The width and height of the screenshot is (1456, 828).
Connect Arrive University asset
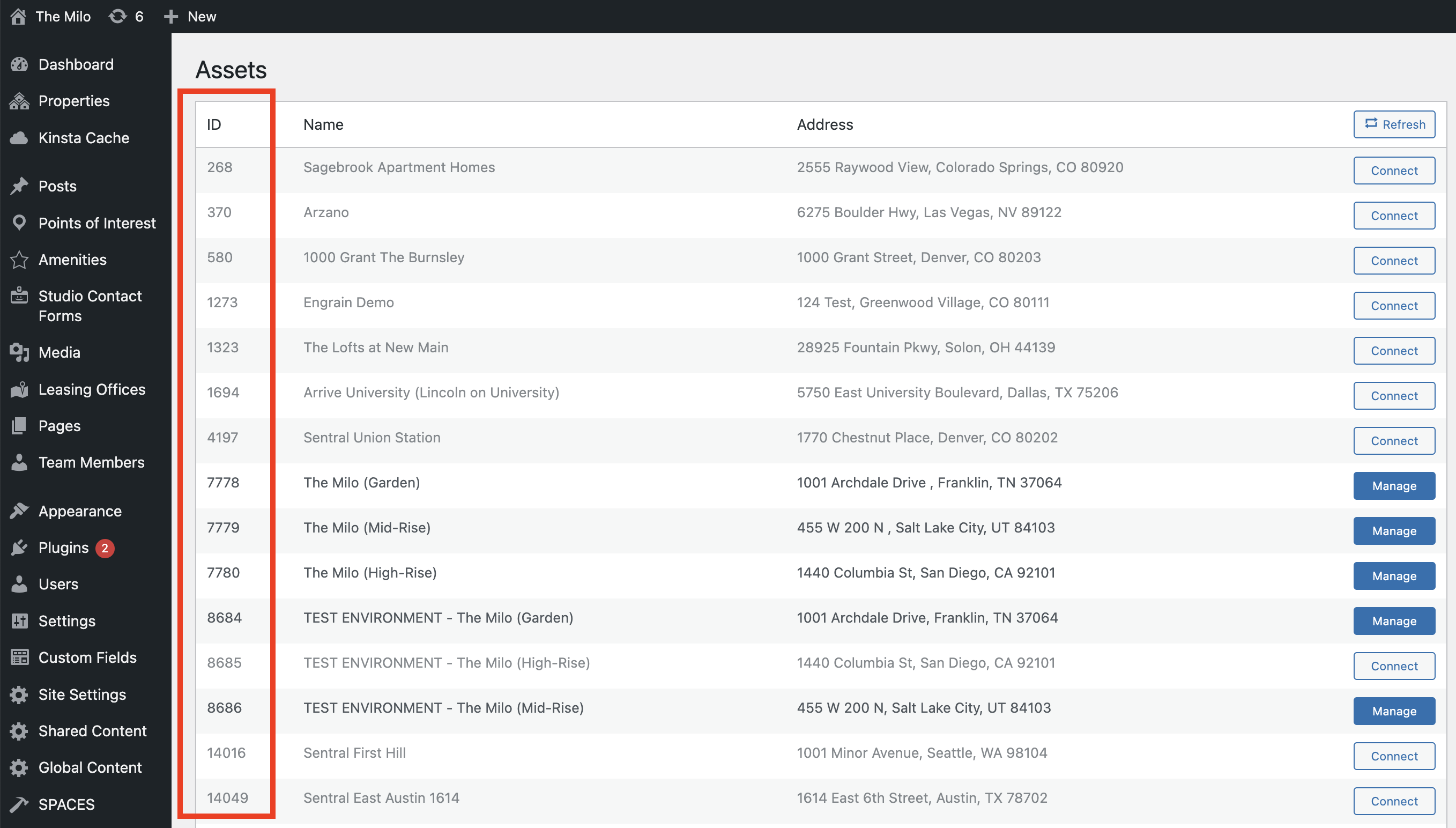click(1394, 396)
